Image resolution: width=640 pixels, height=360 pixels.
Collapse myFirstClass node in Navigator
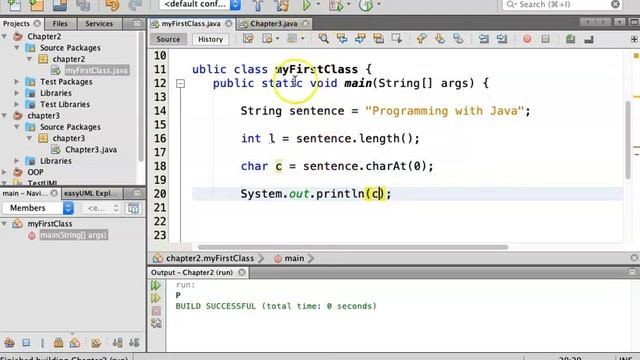(4, 223)
